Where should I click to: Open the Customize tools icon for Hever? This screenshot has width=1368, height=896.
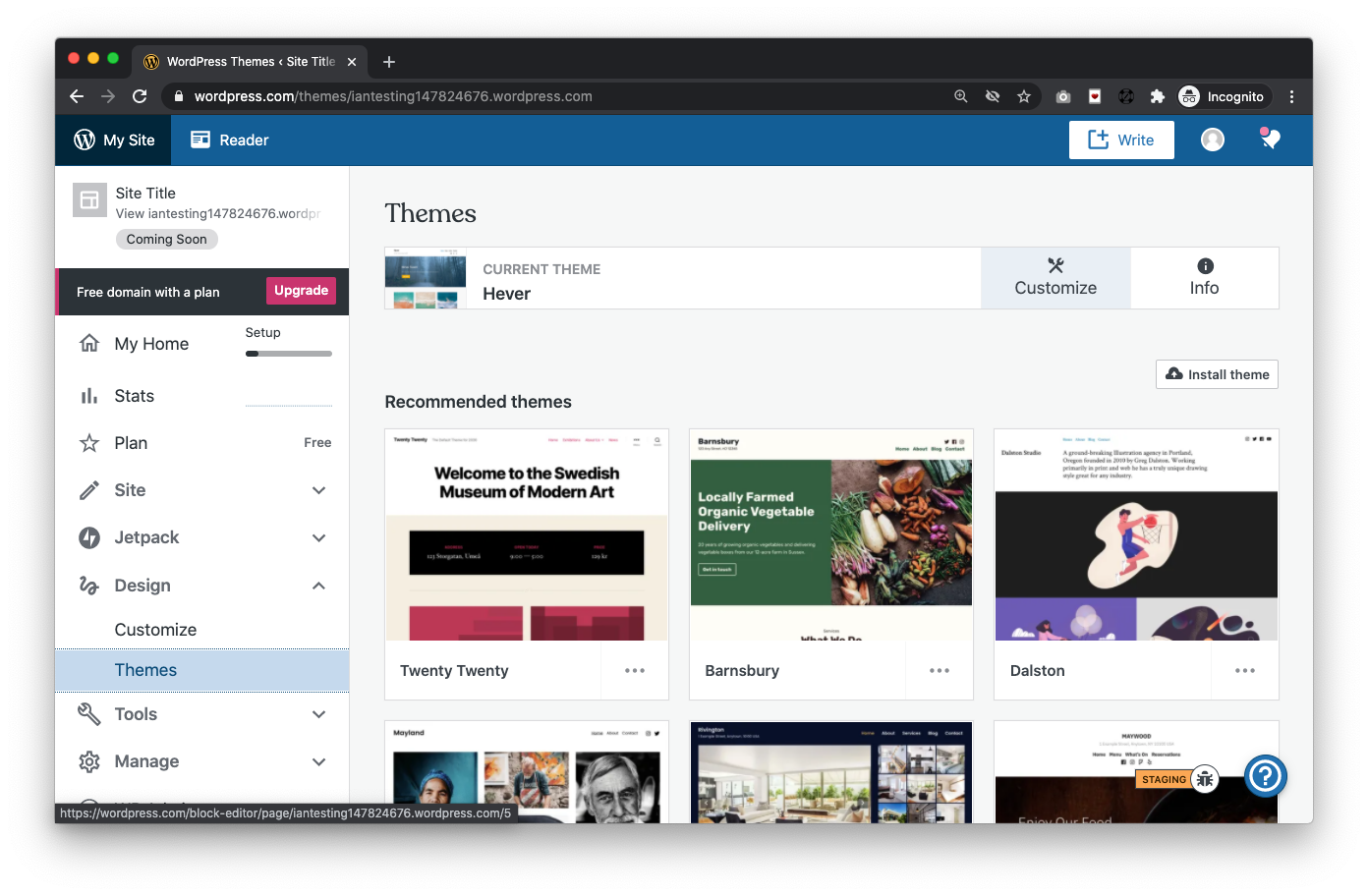click(1055, 265)
